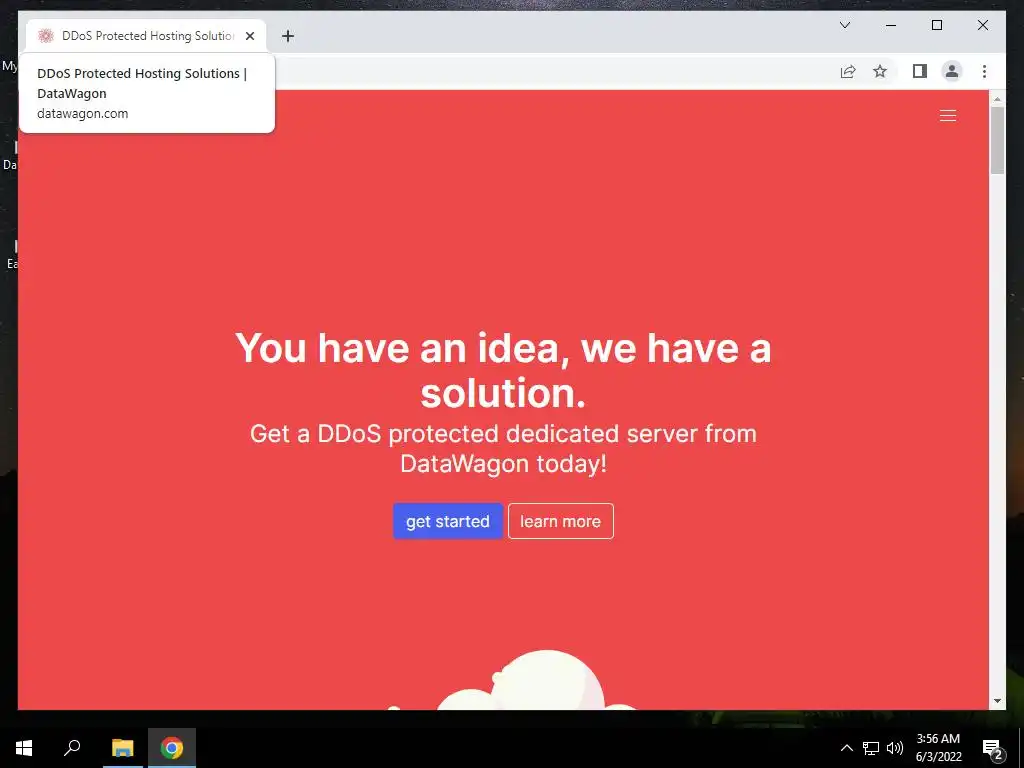Show hidden system tray icons
The height and width of the screenshot is (768, 1024).
tap(846, 748)
